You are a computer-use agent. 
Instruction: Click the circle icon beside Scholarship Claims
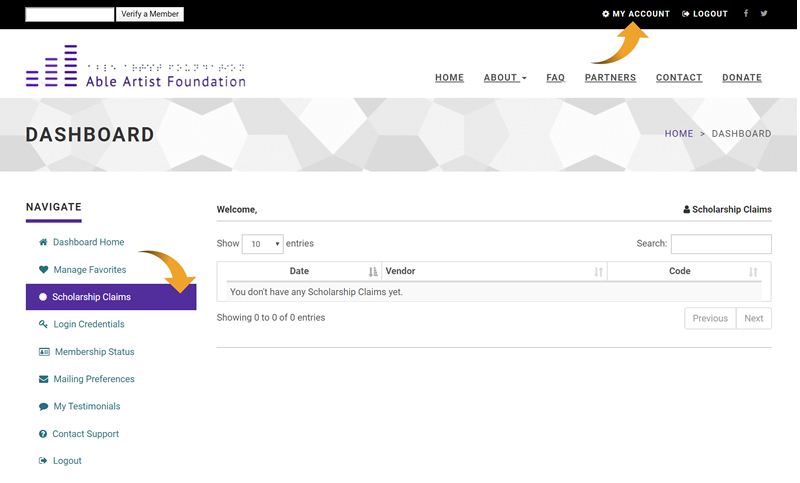43,297
